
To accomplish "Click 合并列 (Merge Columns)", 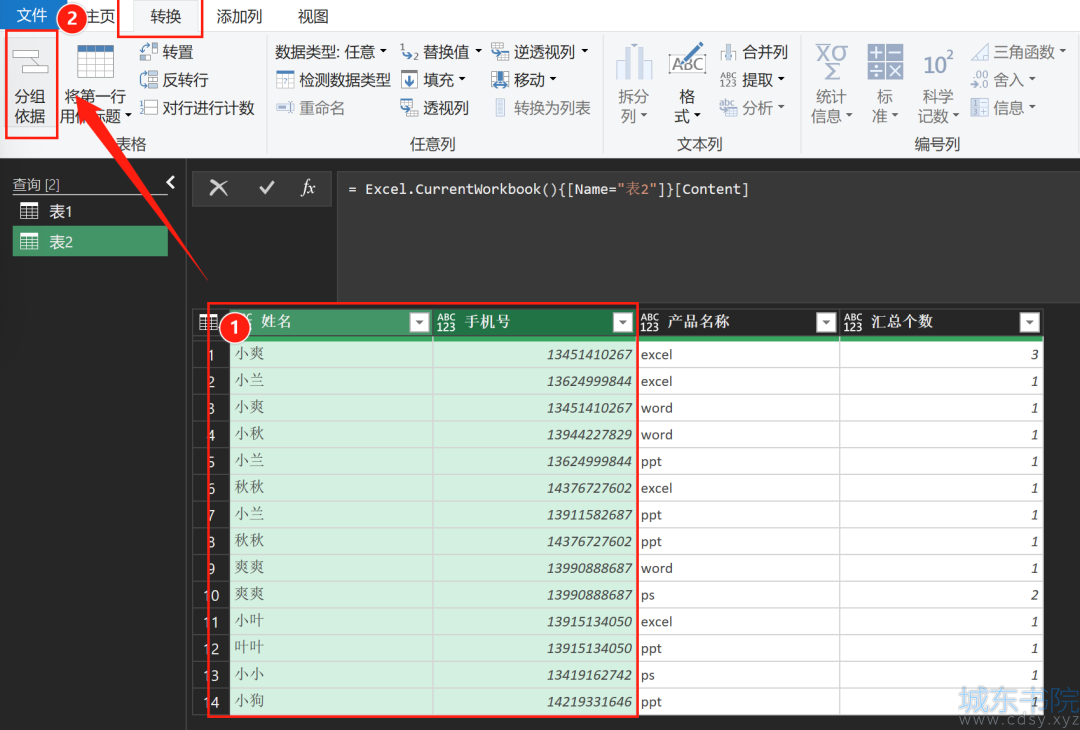I will 754,52.
